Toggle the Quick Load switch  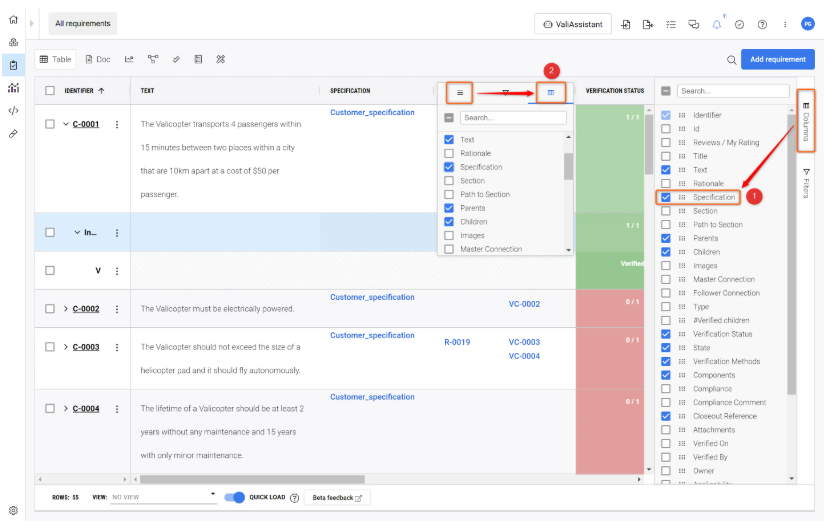[x=235, y=497]
